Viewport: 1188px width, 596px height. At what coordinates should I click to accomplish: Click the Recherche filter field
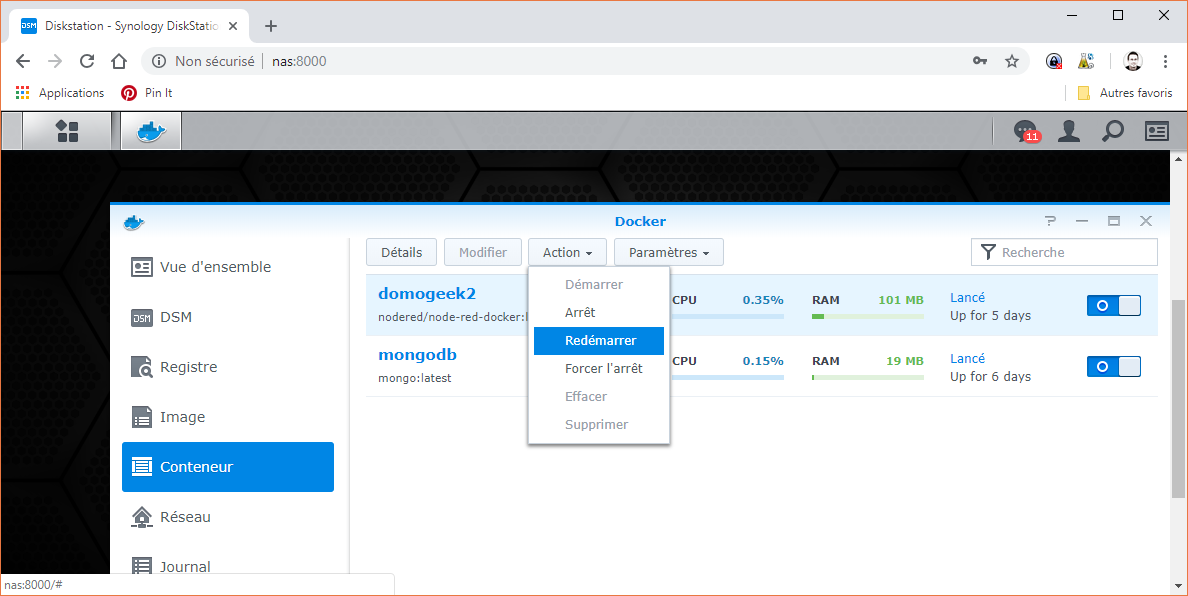tap(1065, 252)
